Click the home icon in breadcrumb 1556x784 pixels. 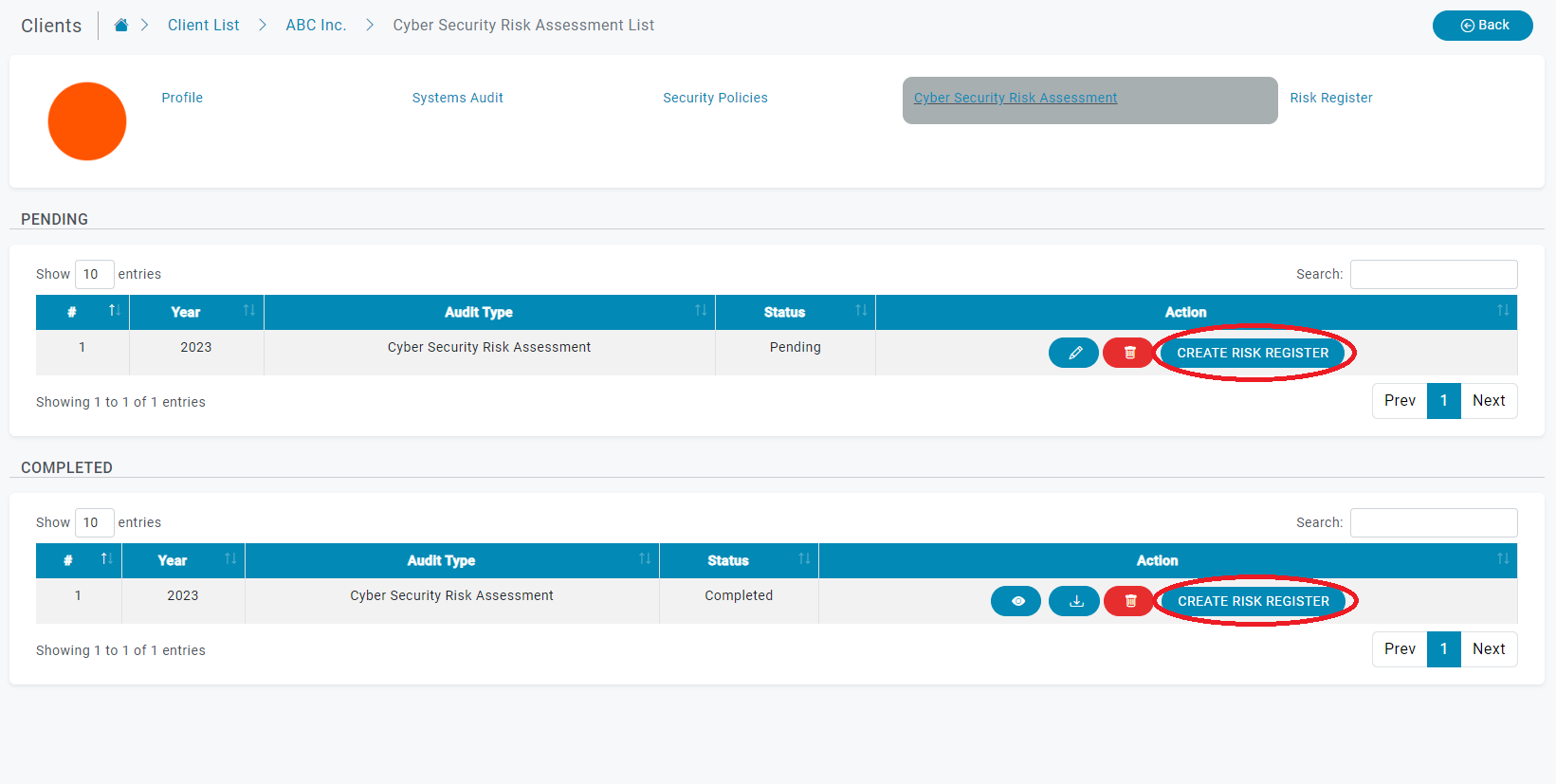[x=121, y=26]
